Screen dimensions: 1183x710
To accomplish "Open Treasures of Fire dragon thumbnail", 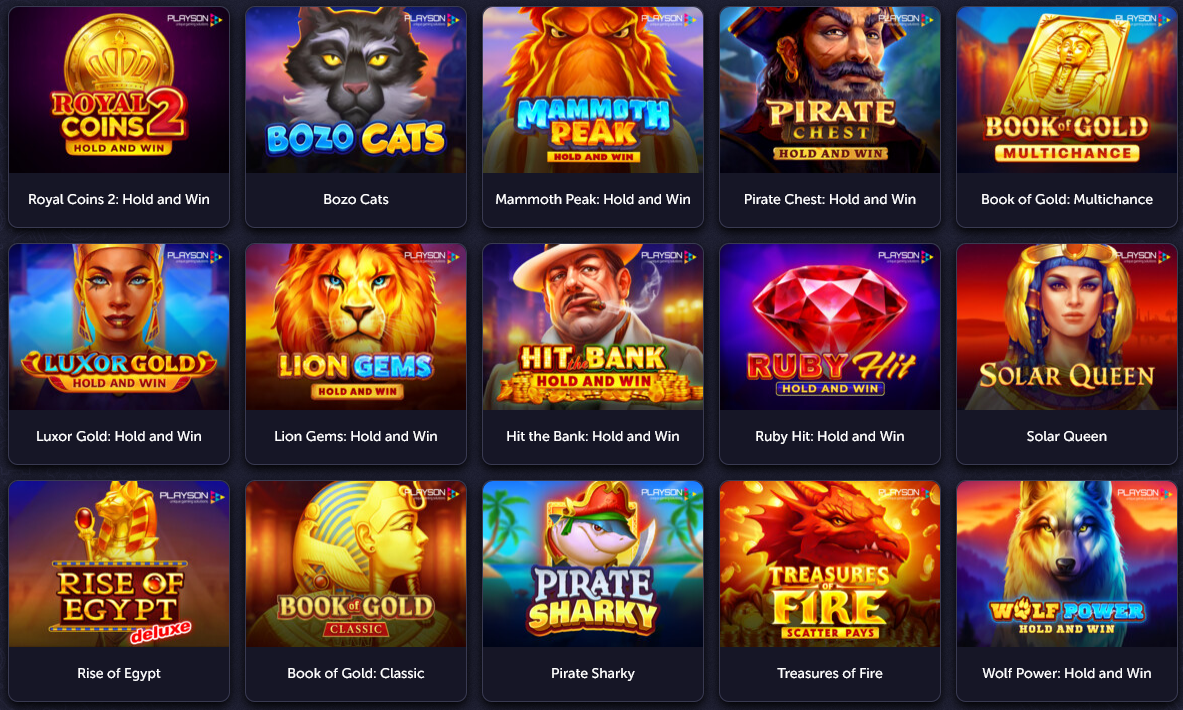I will pos(829,564).
